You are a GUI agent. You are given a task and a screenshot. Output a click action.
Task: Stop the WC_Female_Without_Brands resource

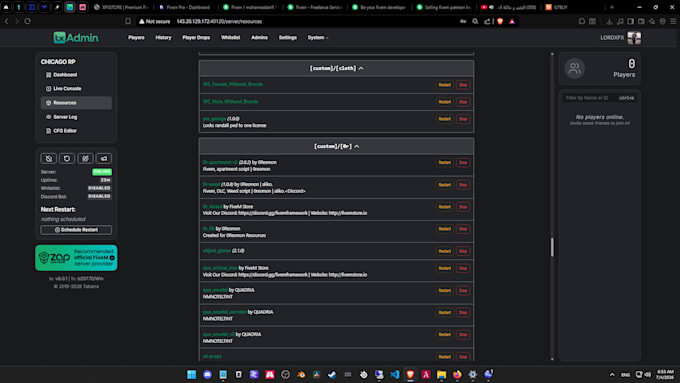[463, 85]
